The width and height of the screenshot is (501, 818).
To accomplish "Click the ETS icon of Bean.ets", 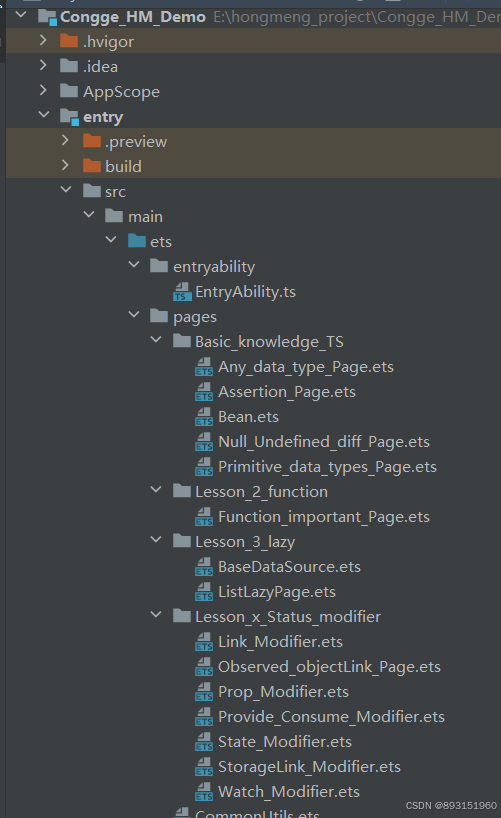I will (x=204, y=417).
